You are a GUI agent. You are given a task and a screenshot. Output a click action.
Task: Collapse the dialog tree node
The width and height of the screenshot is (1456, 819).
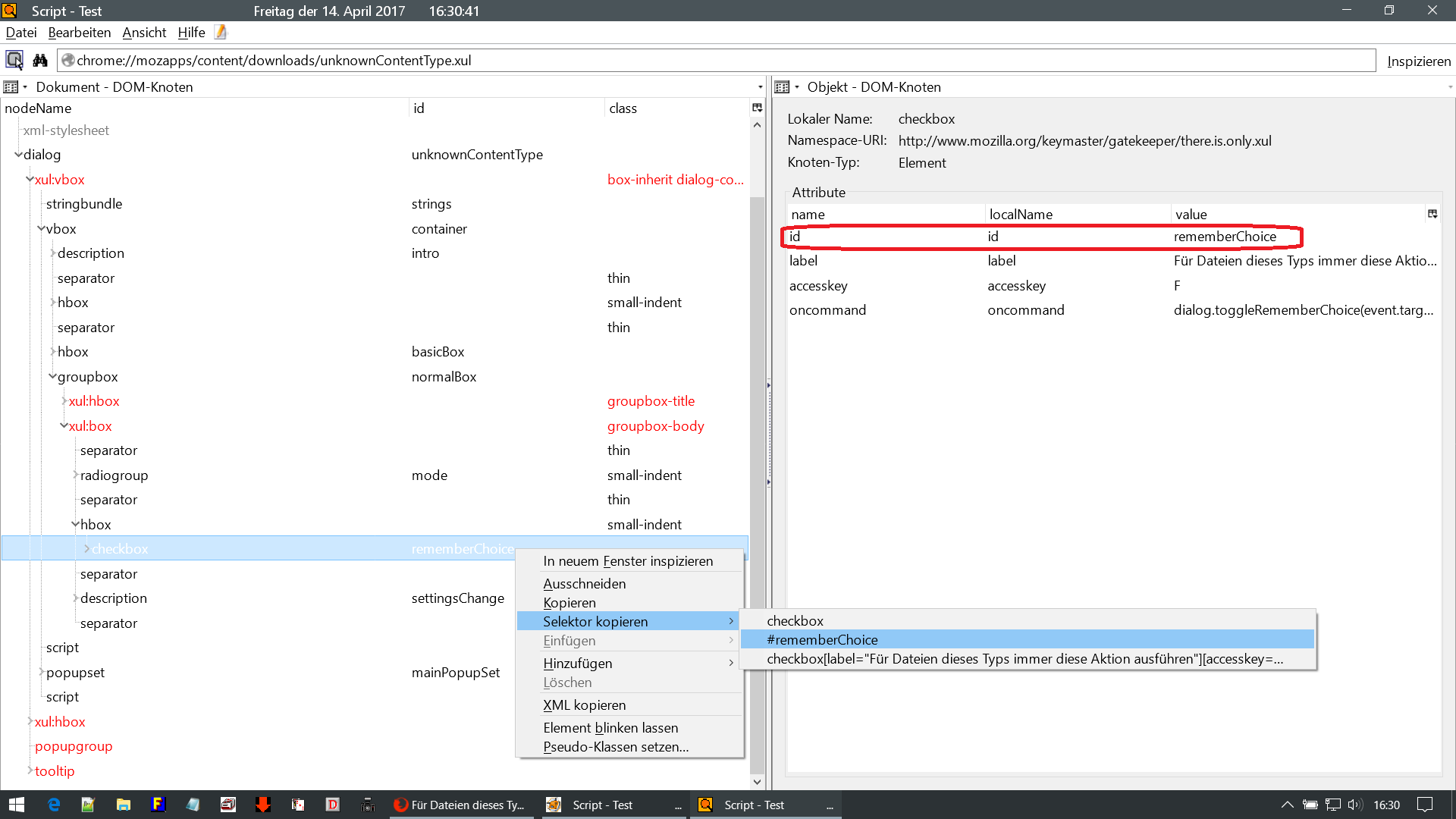point(18,155)
